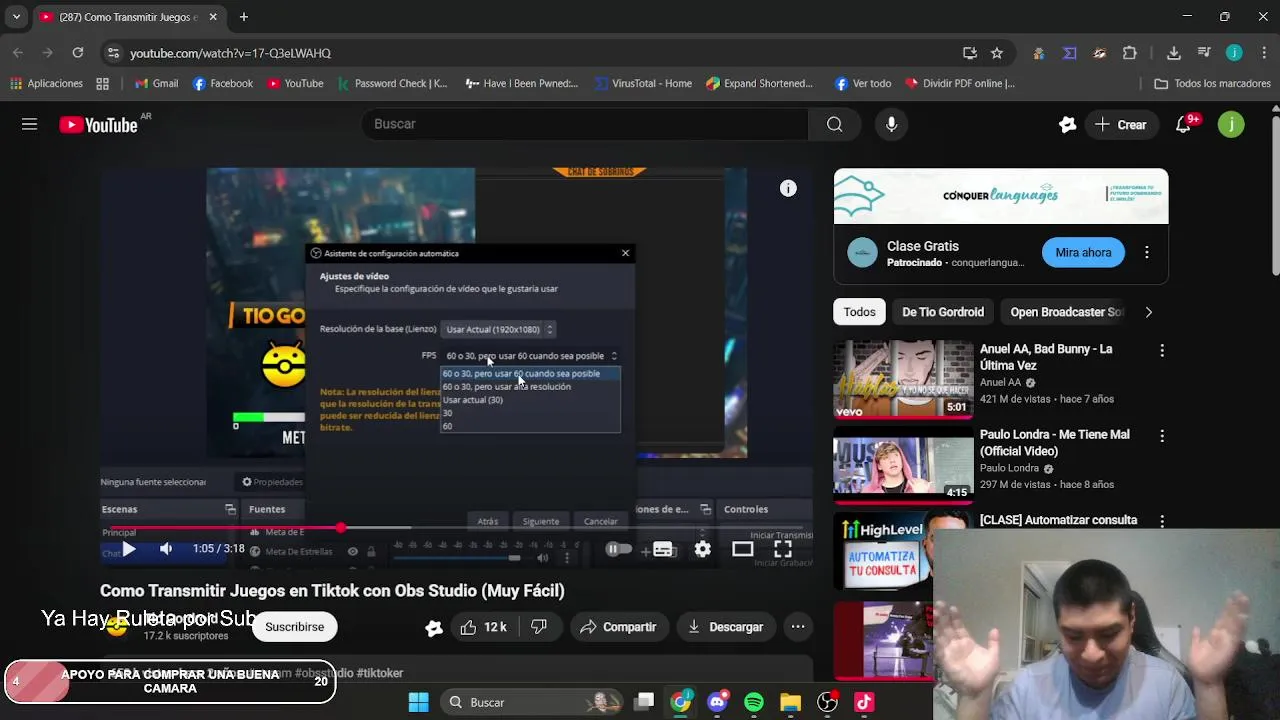The image size is (1280, 720).
Task: Play the video with the play button
Action: tap(129, 549)
